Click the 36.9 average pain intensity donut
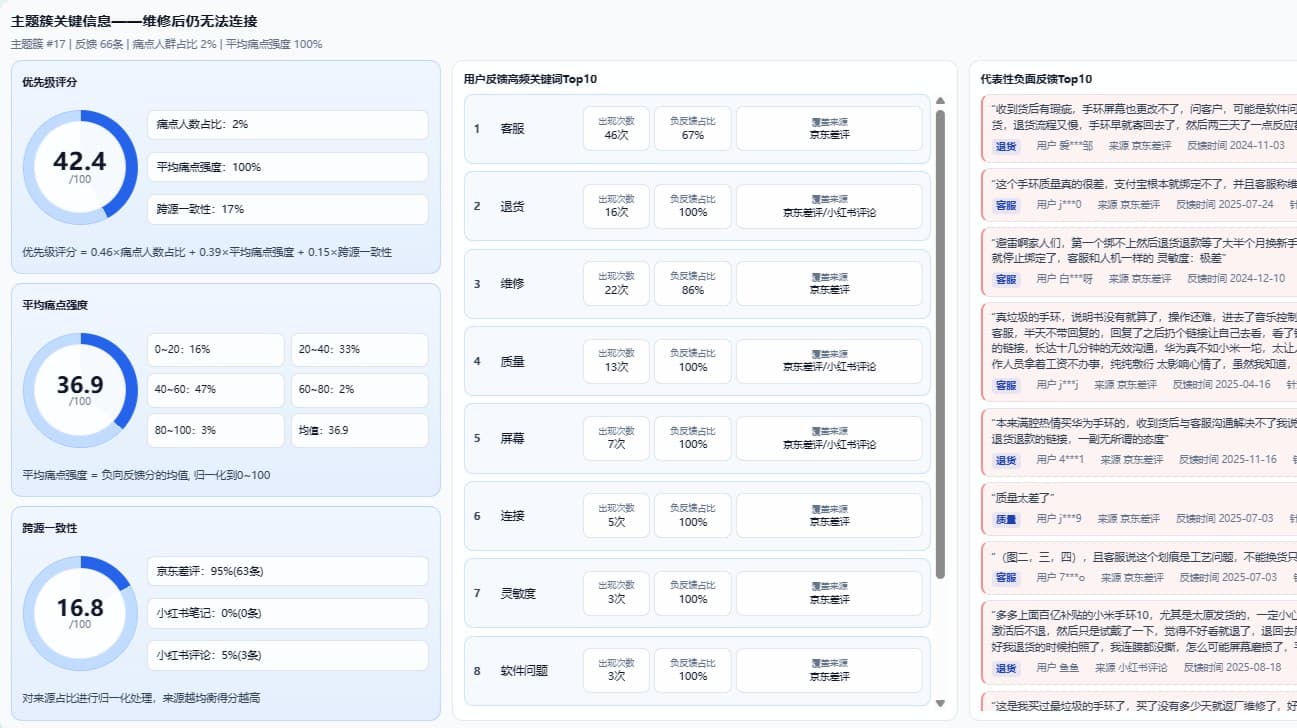The width and height of the screenshot is (1297, 728). tap(80, 390)
